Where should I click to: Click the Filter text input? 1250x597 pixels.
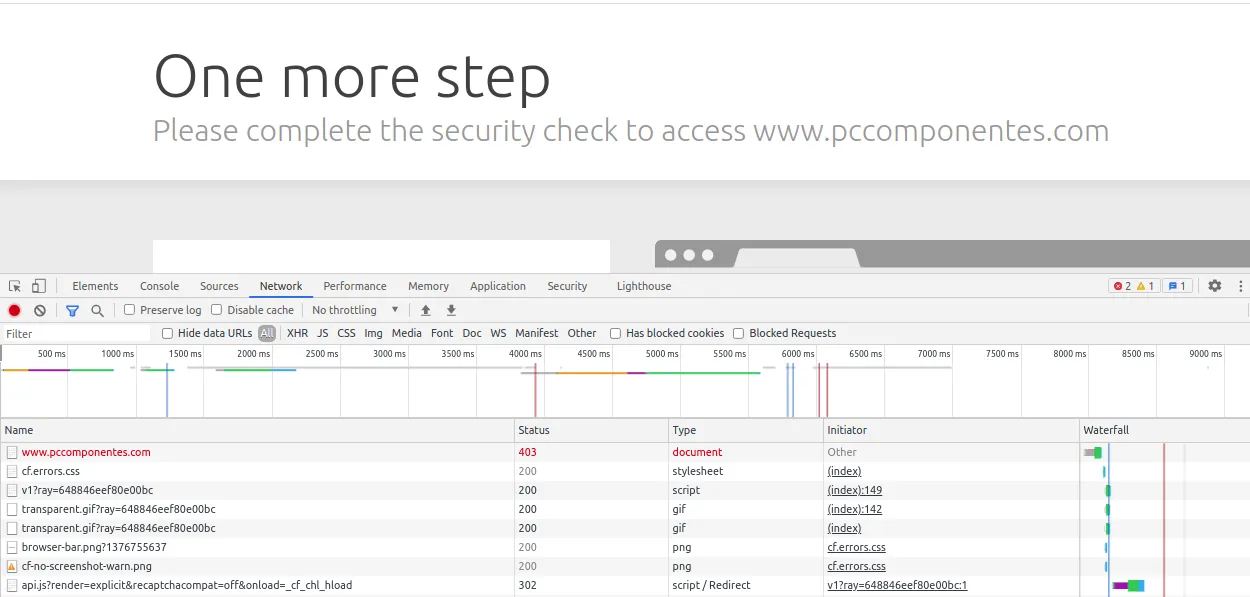tap(76, 334)
